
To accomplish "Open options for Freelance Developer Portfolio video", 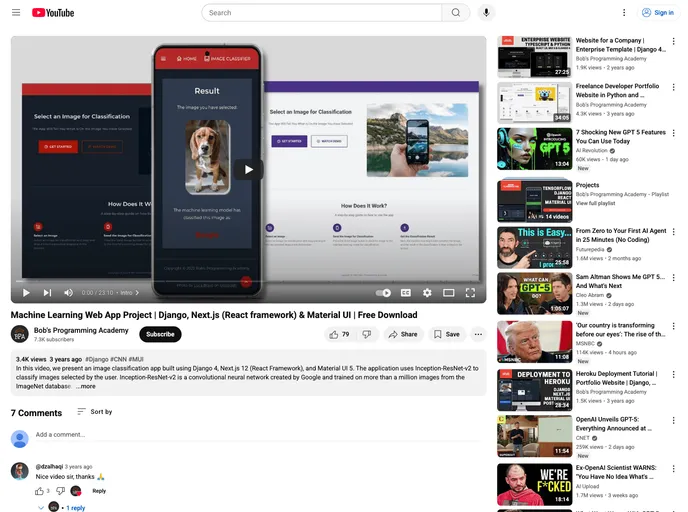I will click(x=673, y=87).
